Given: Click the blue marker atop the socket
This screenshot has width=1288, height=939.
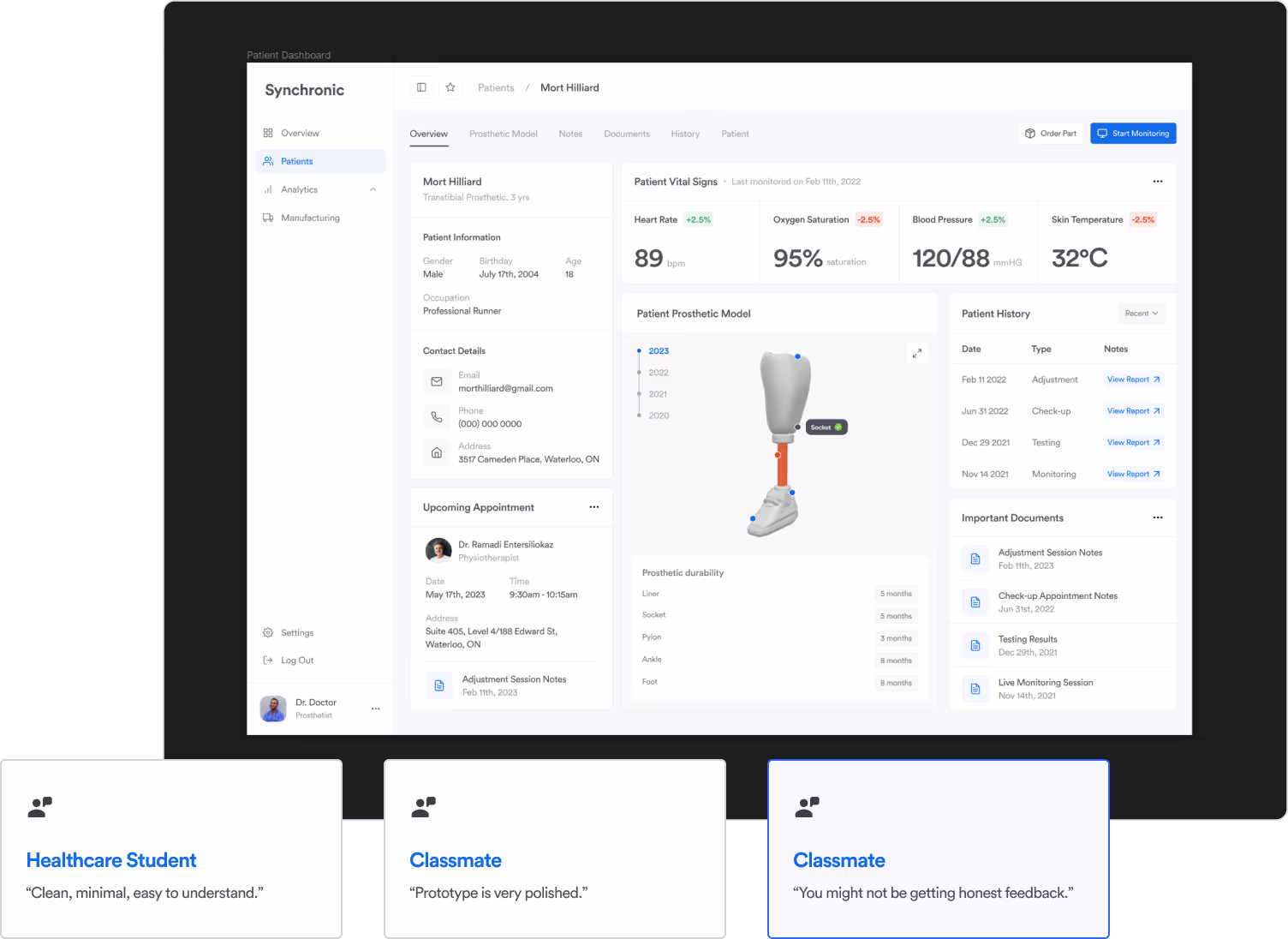Looking at the screenshot, I should pos(797,356).
